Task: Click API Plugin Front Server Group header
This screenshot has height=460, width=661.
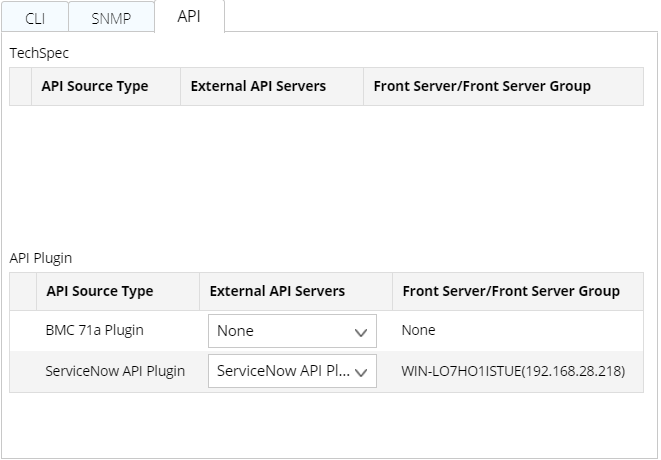Action: [511, 291]
